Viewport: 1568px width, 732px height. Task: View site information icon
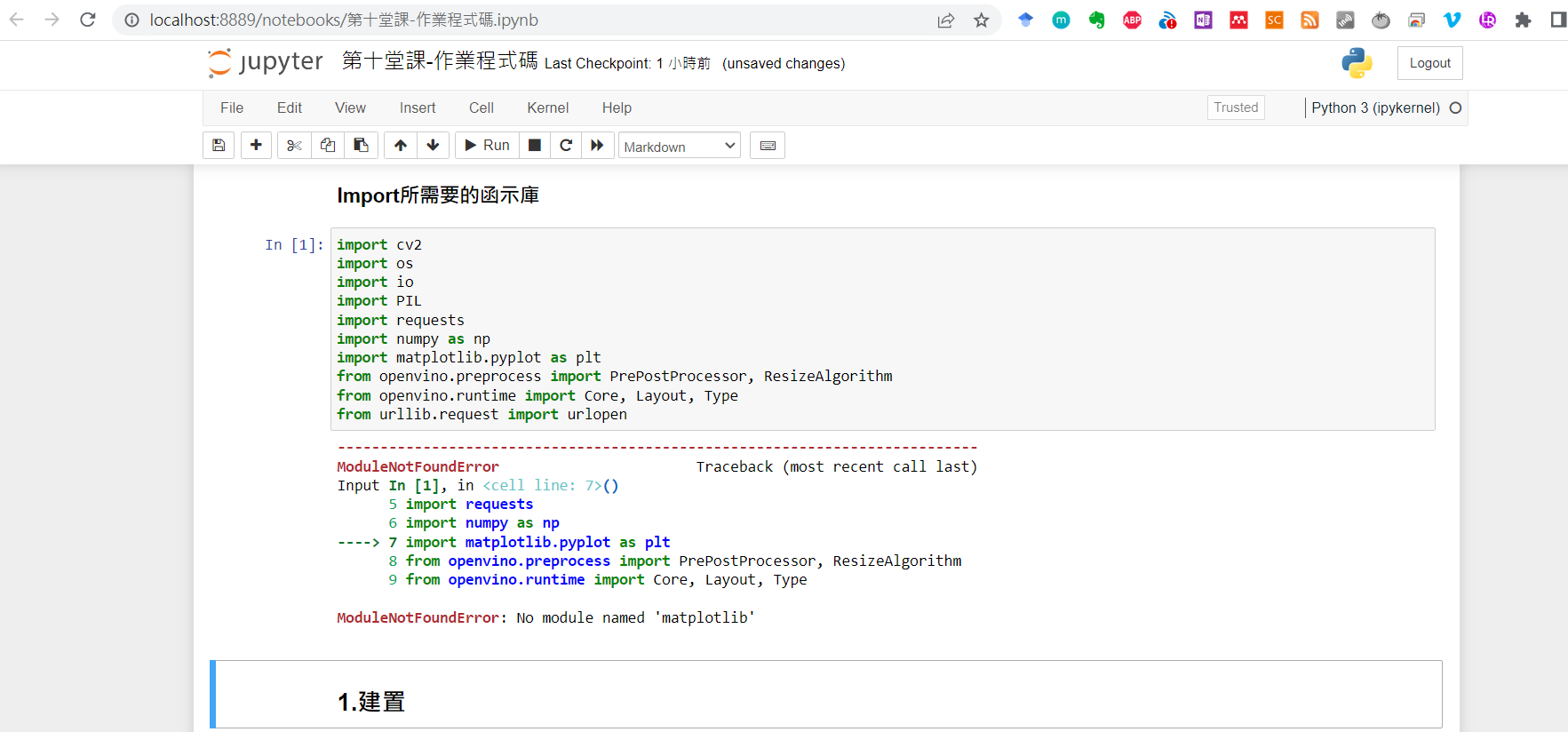(131, 20)
